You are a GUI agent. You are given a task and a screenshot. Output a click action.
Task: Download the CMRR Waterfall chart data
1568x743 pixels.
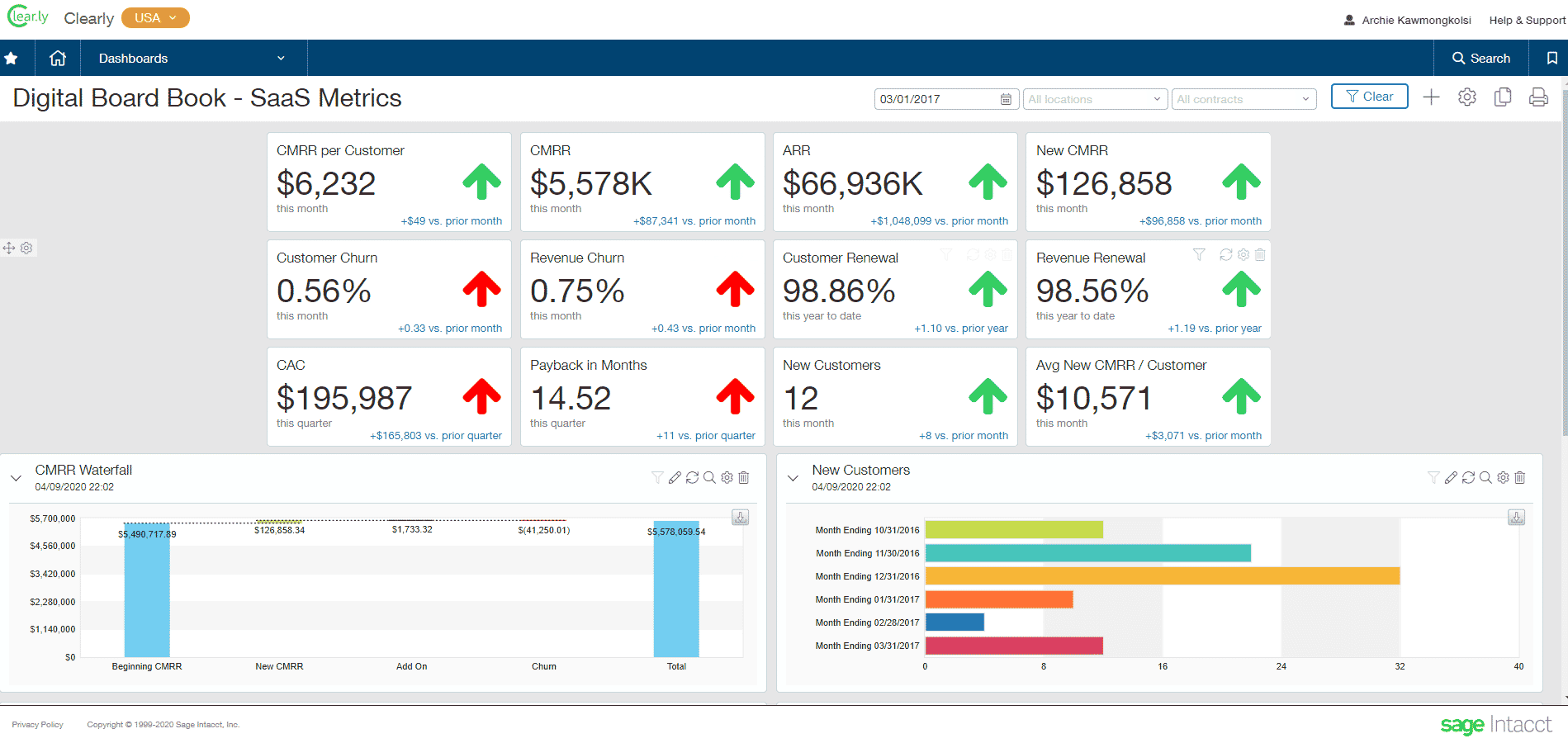[x=740, y=516]
